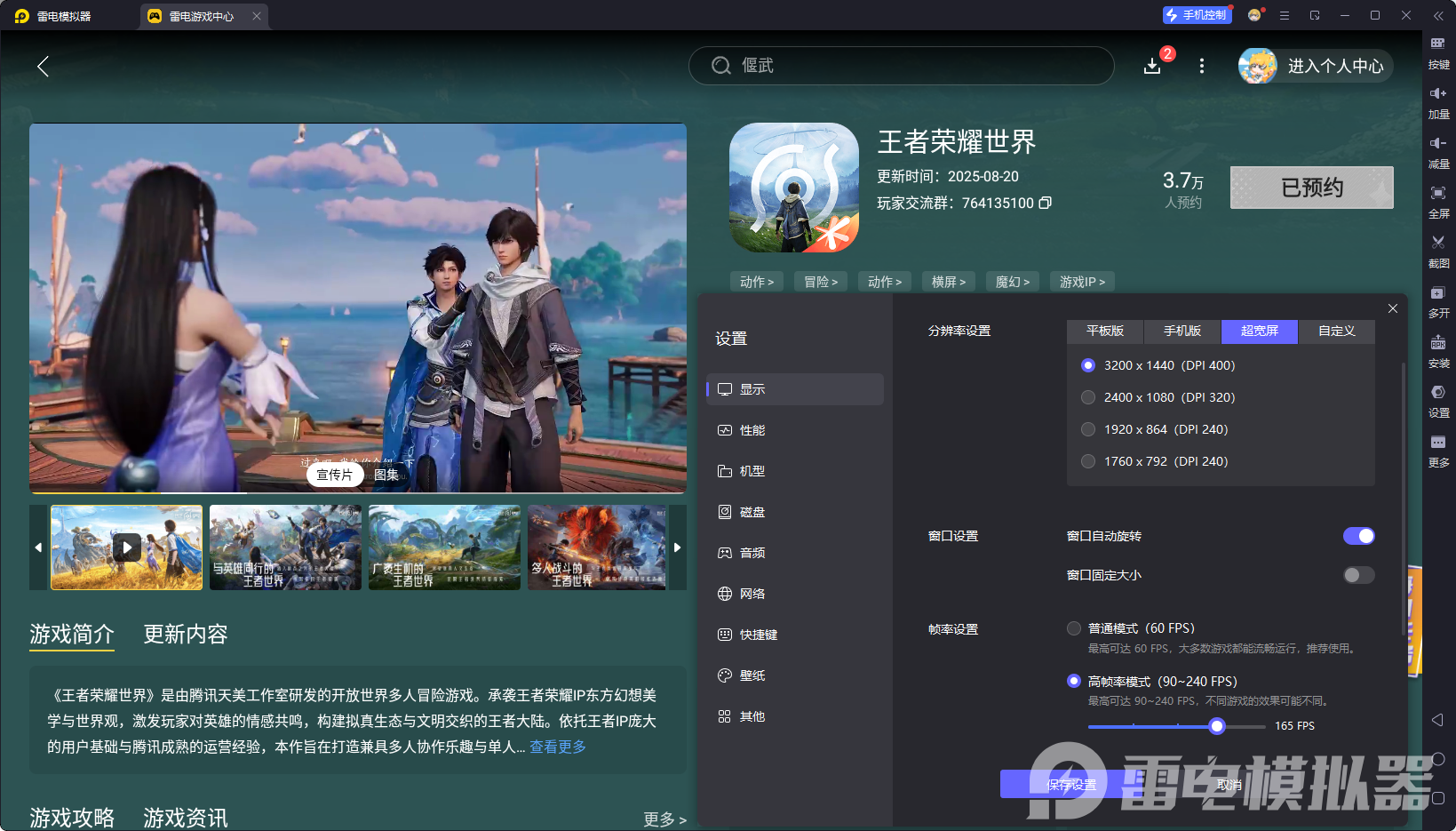Click the 已预约 reserved button
The image size is (1456, 831).
click(1311, 188)
